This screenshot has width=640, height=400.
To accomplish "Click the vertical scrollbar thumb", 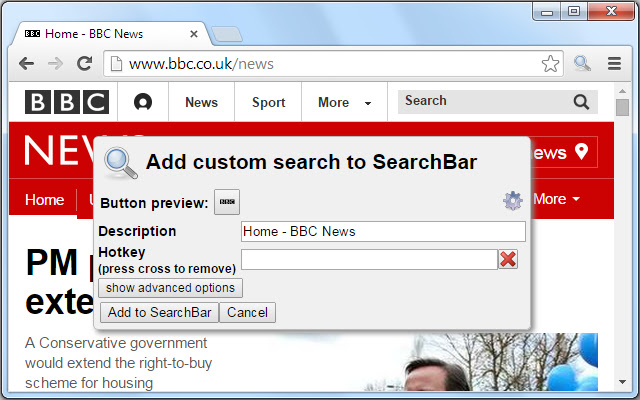I will (622, 108).
